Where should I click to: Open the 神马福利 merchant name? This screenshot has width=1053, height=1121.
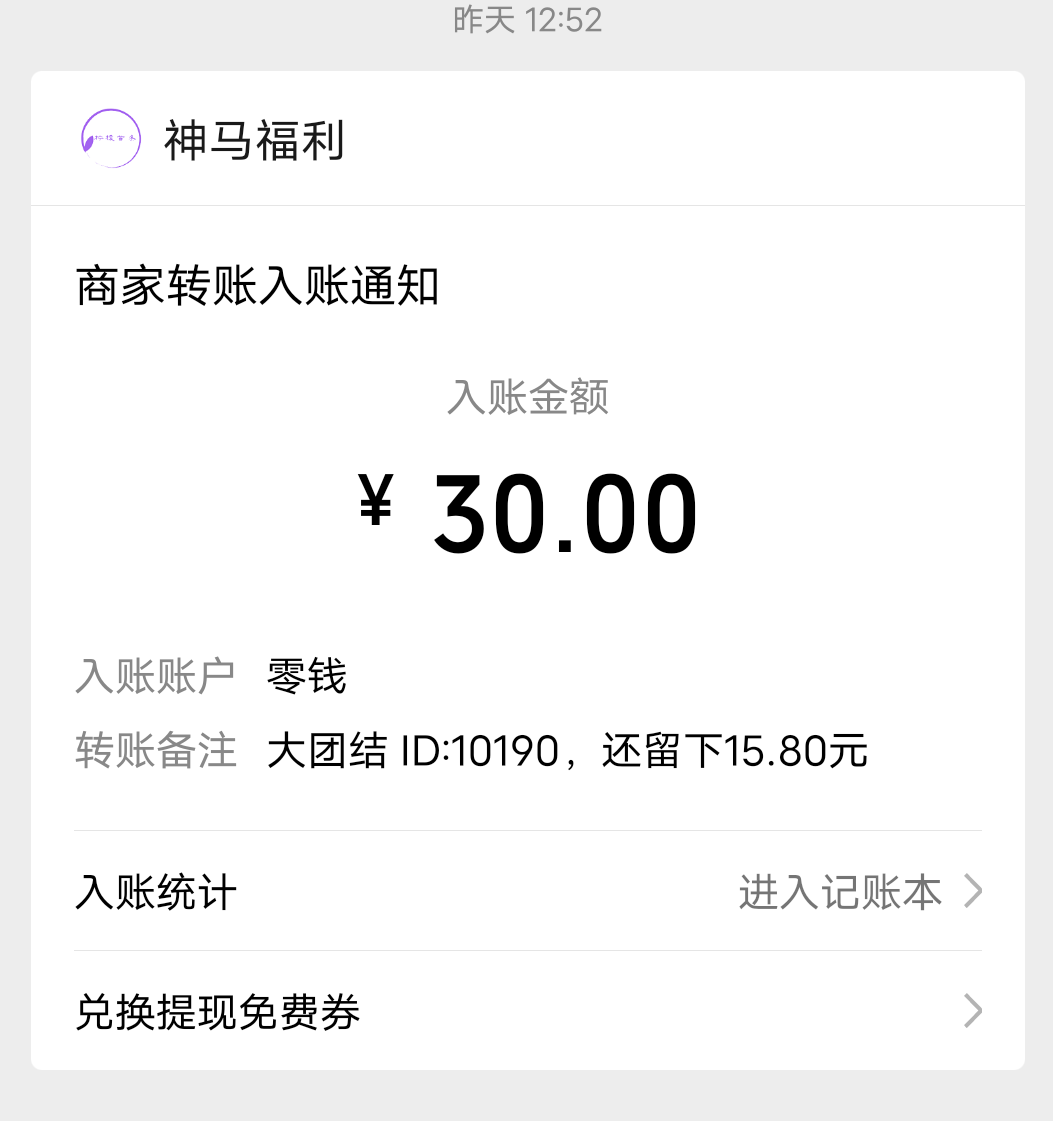click(x=254, y=141)
